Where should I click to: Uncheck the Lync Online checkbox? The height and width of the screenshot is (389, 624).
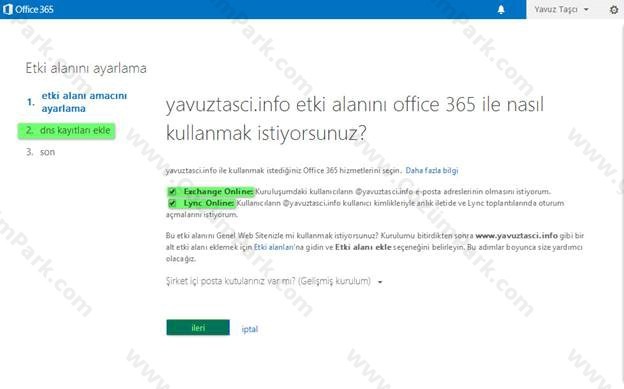172,203
